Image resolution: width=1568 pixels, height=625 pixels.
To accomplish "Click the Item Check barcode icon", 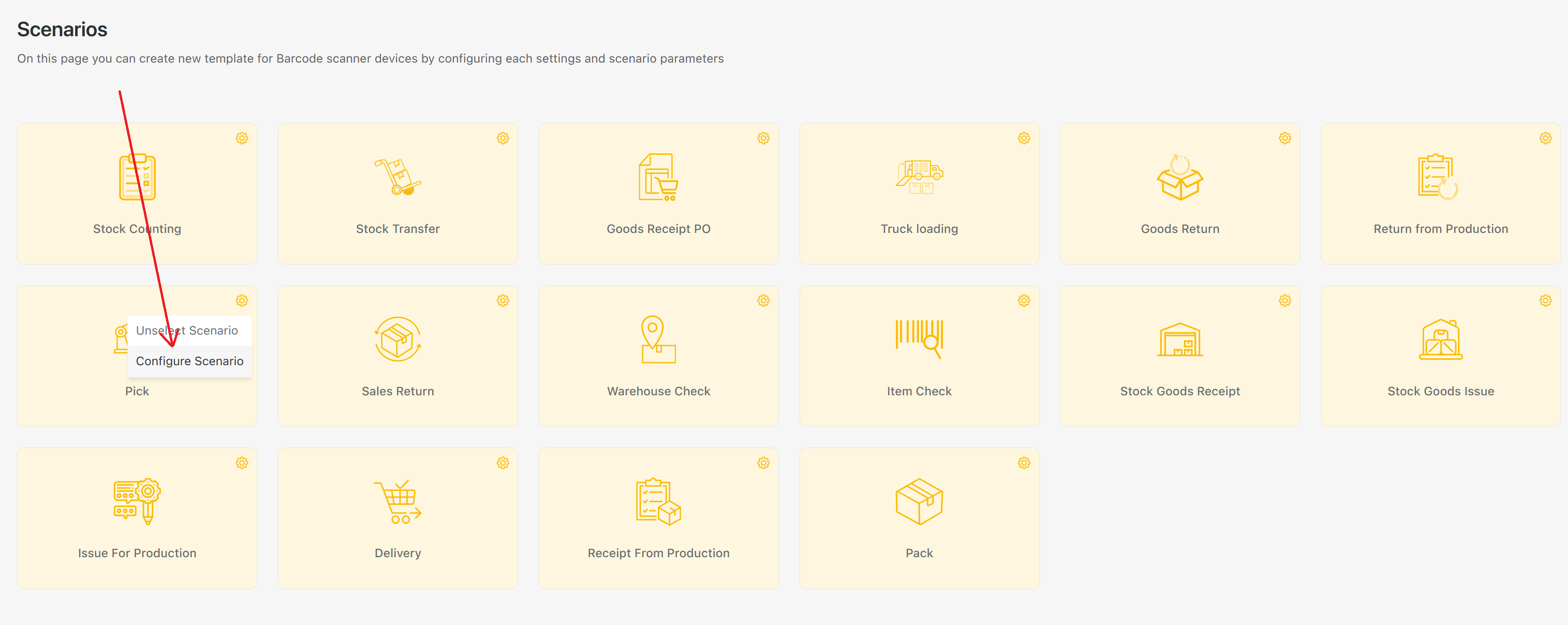I will click(919, 338).
